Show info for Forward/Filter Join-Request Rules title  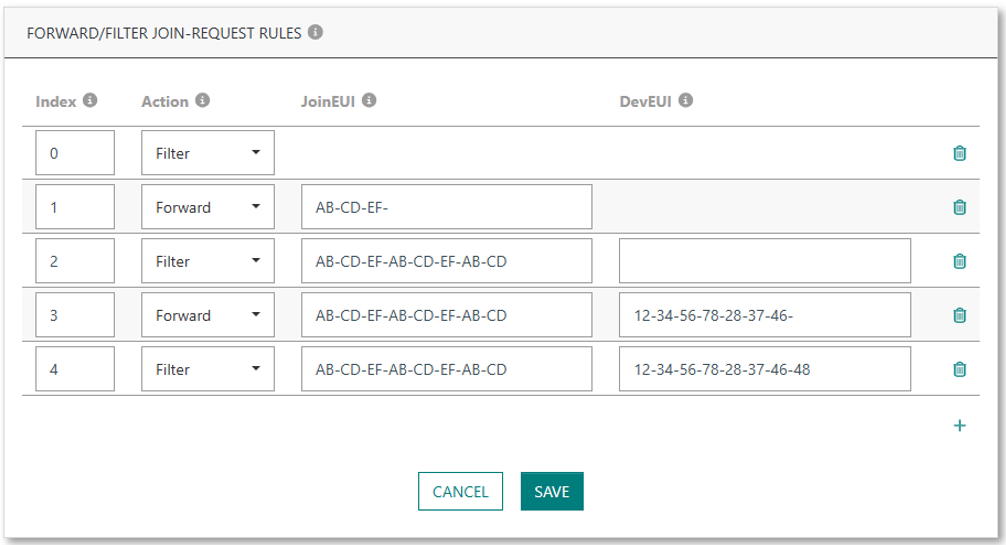point(315,32)
